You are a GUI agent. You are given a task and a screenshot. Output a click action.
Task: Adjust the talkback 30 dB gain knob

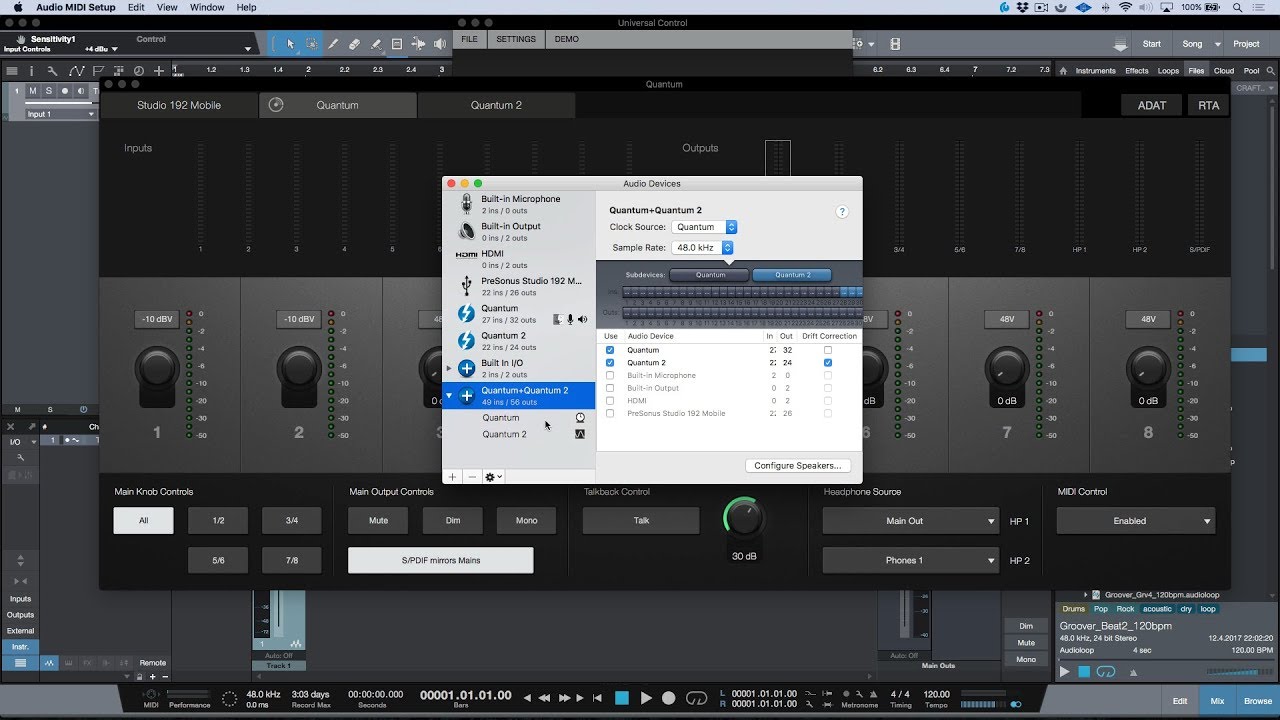(743, 517)
